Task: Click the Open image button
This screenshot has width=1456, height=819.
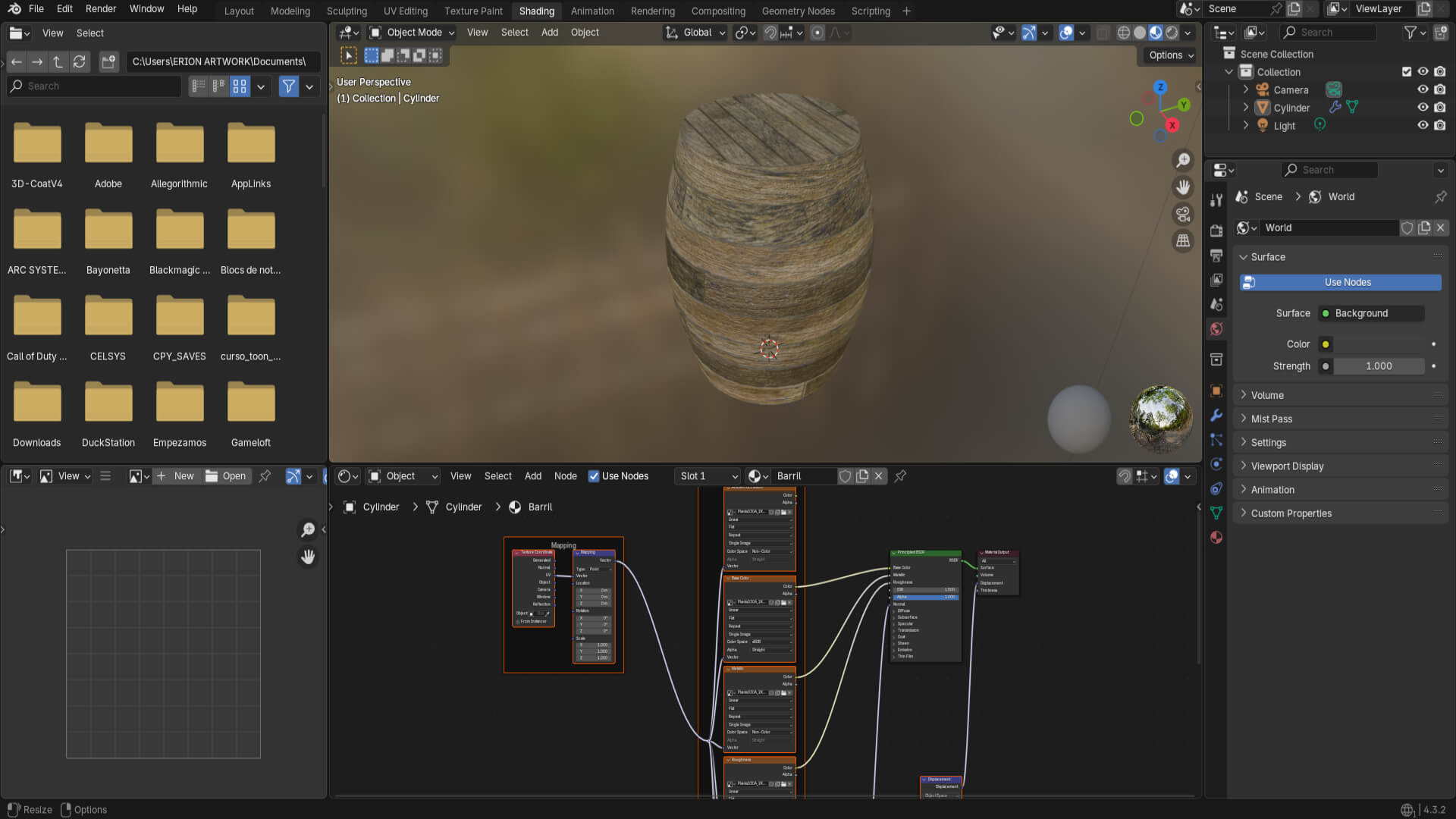Action: coord(226,476)
